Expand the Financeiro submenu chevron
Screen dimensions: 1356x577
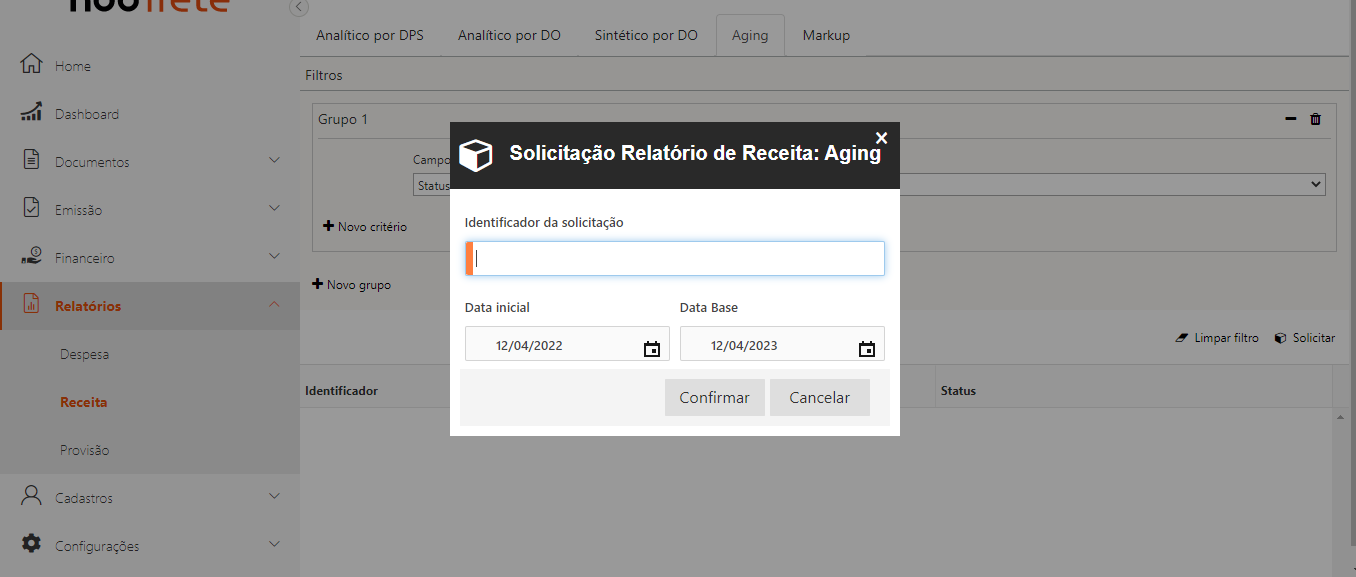coord(274,257)
